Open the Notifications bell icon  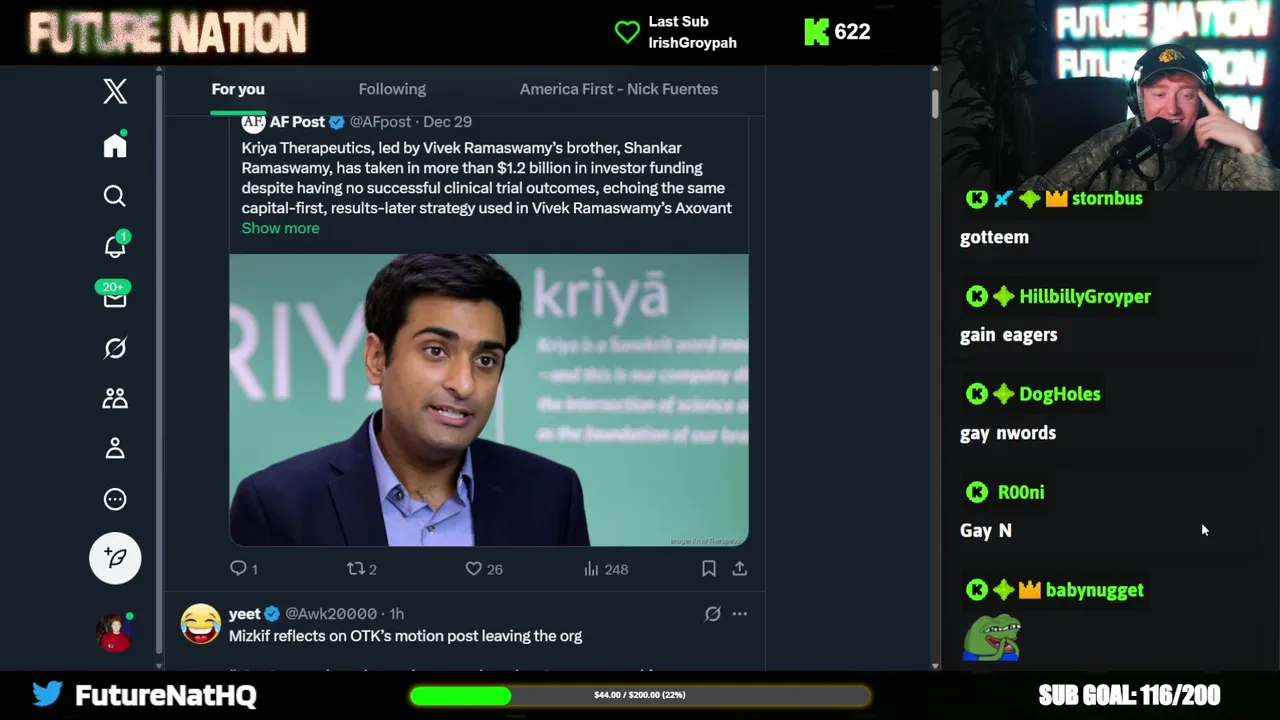115,247
